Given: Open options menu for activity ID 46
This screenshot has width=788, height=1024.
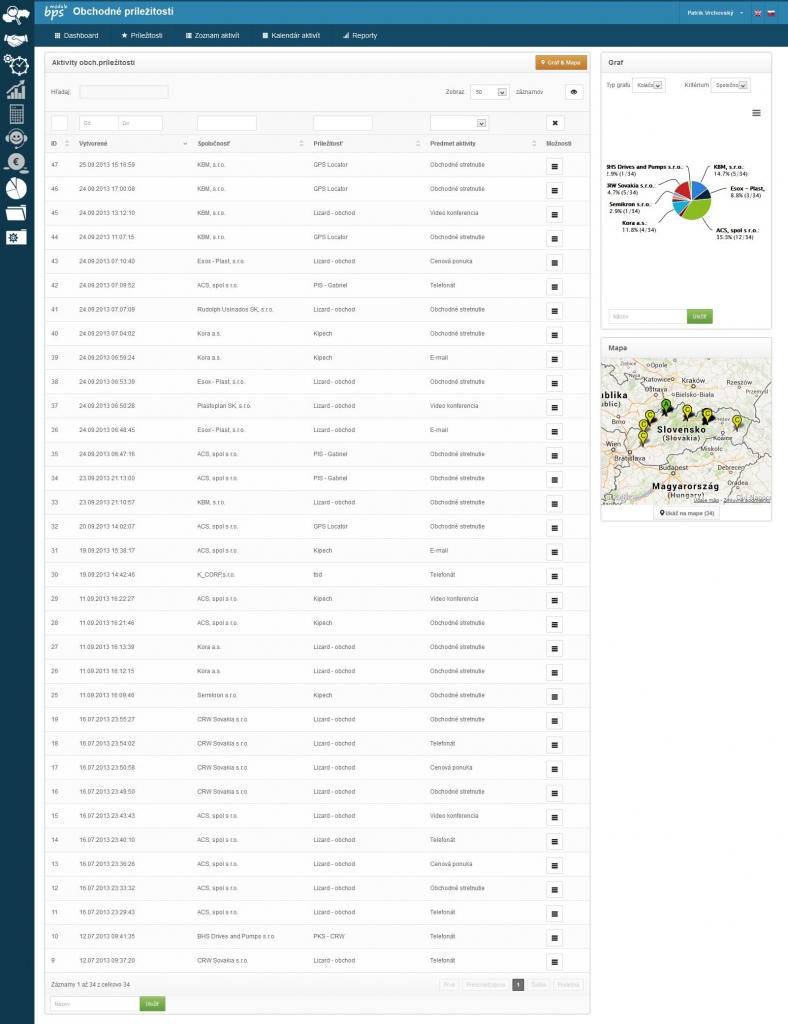Looking at the screenshot, I should pyautogui.click(x=554, y=191).
